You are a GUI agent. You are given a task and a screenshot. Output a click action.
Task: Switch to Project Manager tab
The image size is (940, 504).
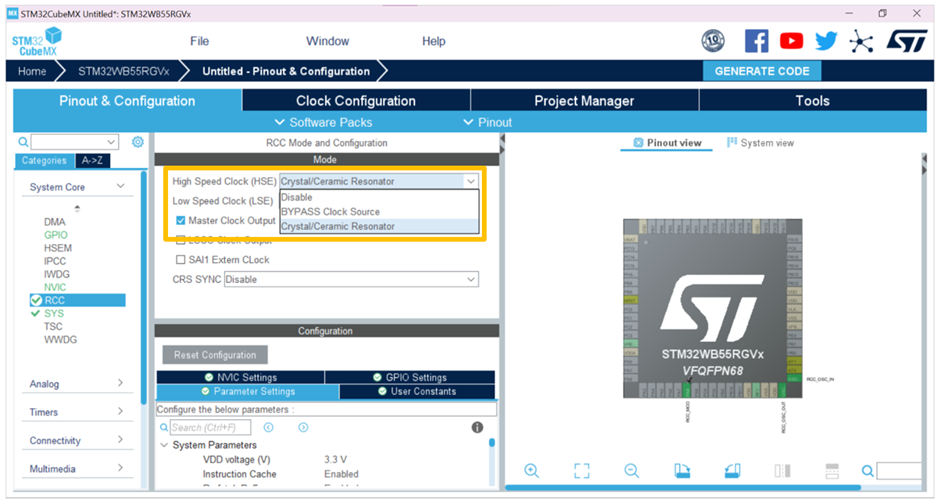[585, 101]
